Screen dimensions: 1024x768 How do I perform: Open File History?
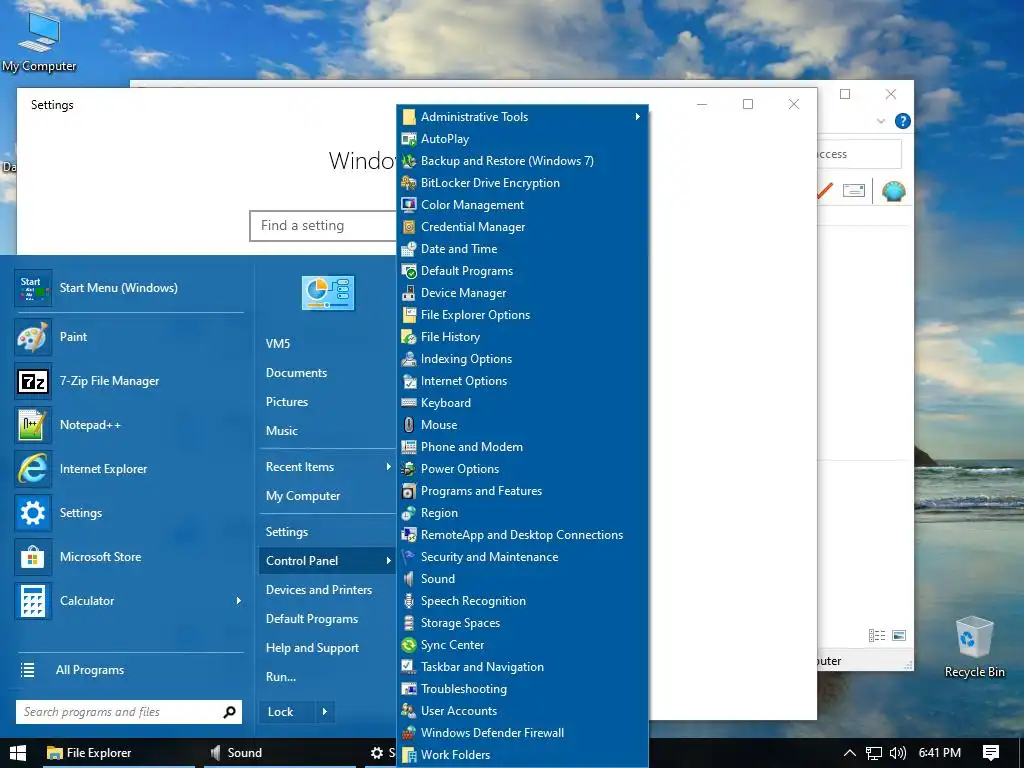coord(522,337)
